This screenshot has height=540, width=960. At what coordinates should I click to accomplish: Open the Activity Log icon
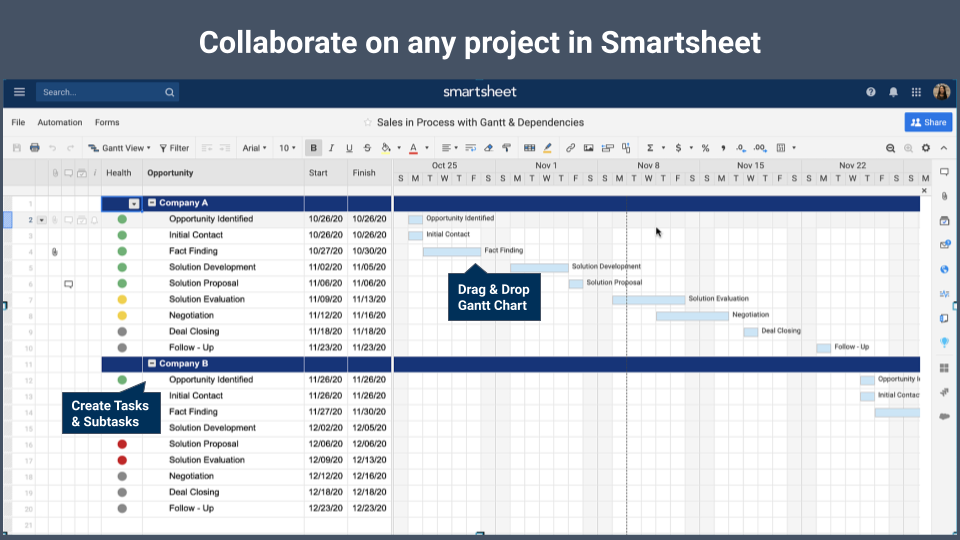tap(944, 294)
